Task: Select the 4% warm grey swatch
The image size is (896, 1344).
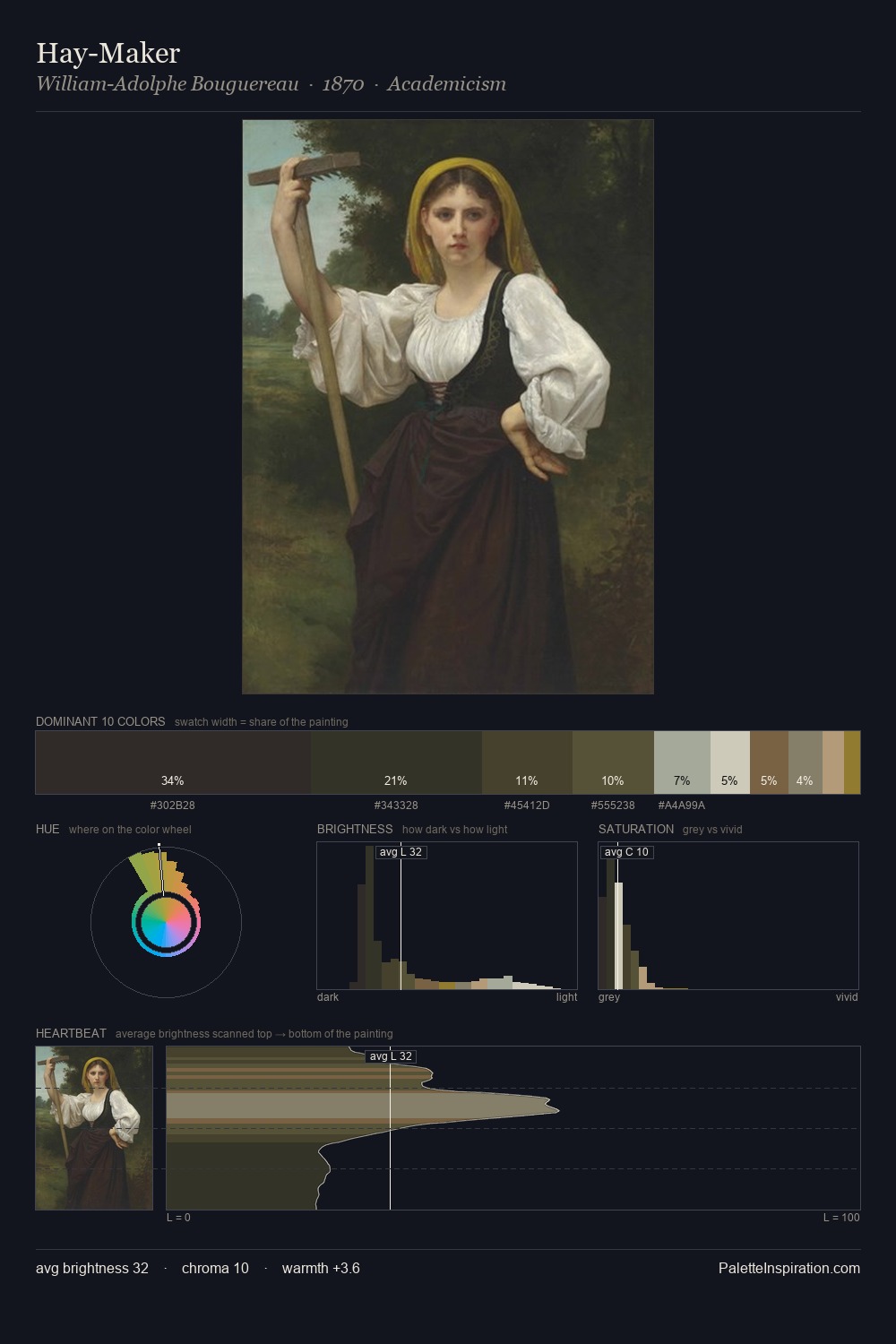Action: (806, 762)
